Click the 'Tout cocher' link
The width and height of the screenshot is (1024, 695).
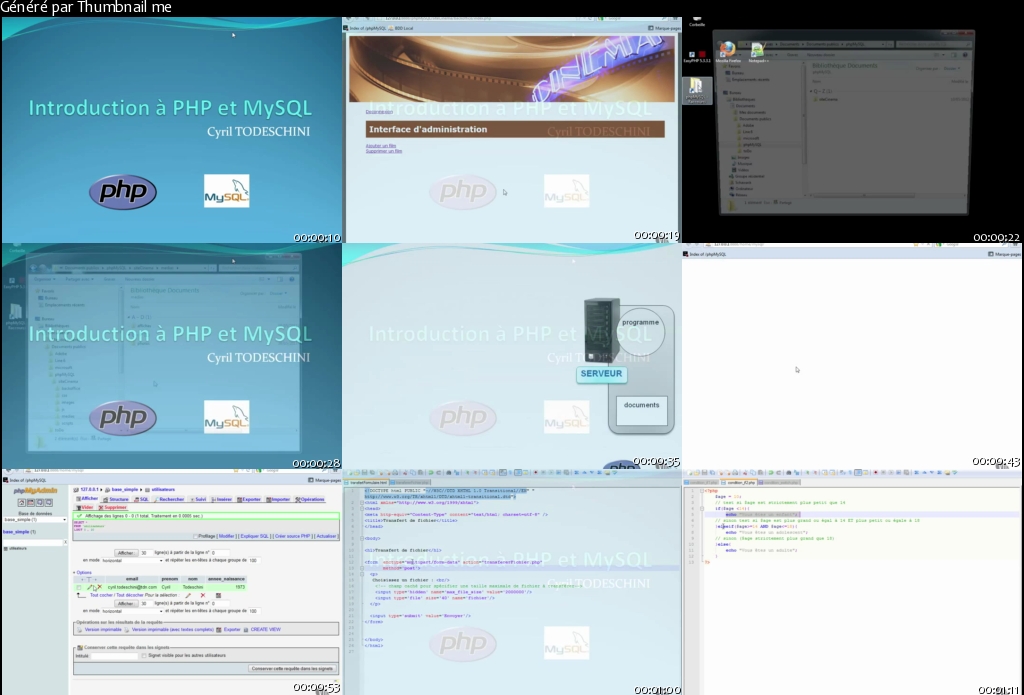tap(101, 595)
